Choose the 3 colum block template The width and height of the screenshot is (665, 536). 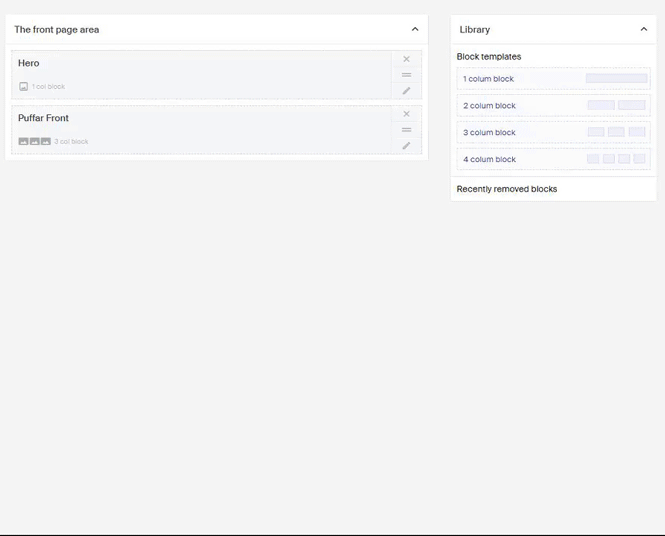click(x=490, y=133)
